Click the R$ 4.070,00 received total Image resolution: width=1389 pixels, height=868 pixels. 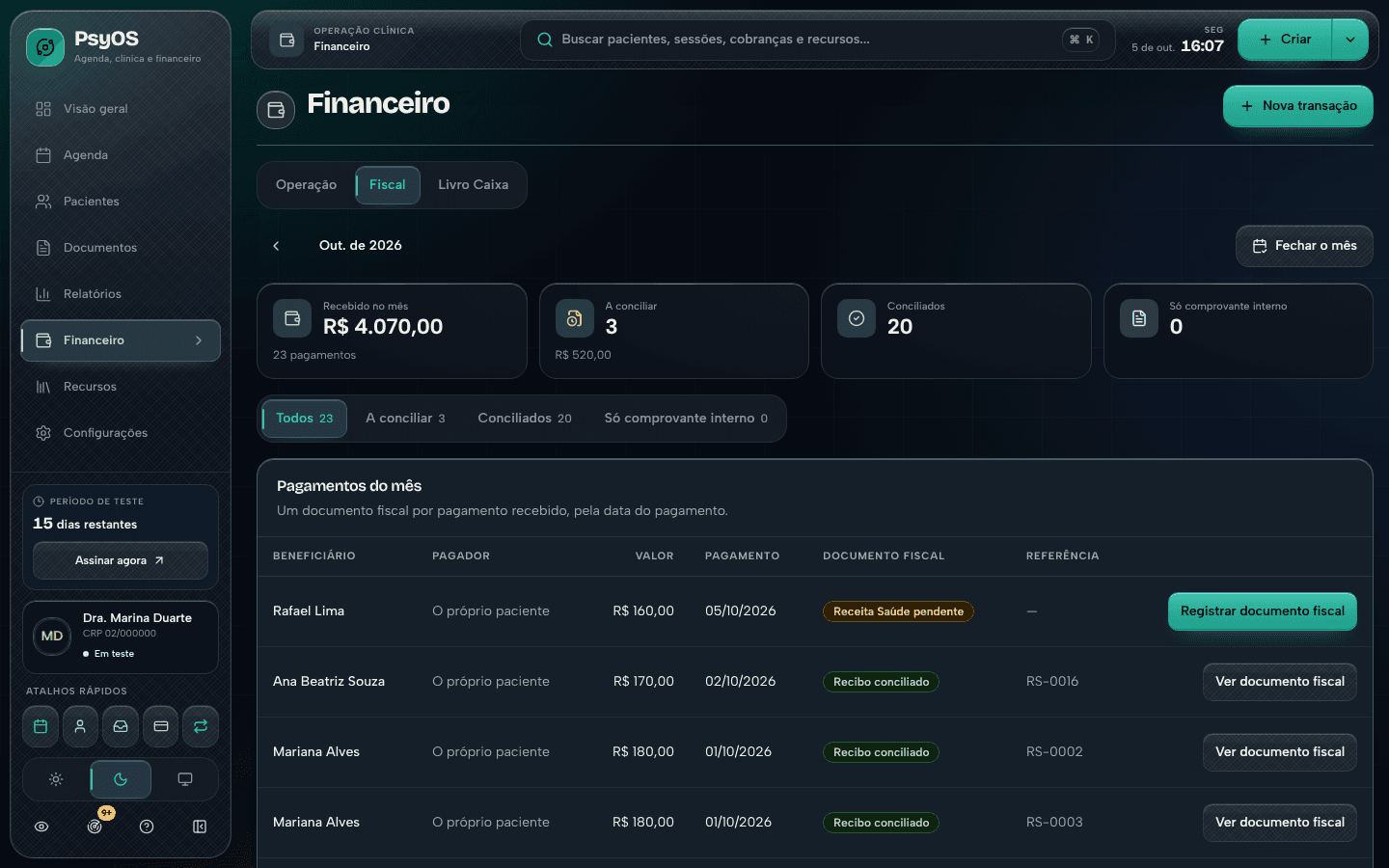383,327
